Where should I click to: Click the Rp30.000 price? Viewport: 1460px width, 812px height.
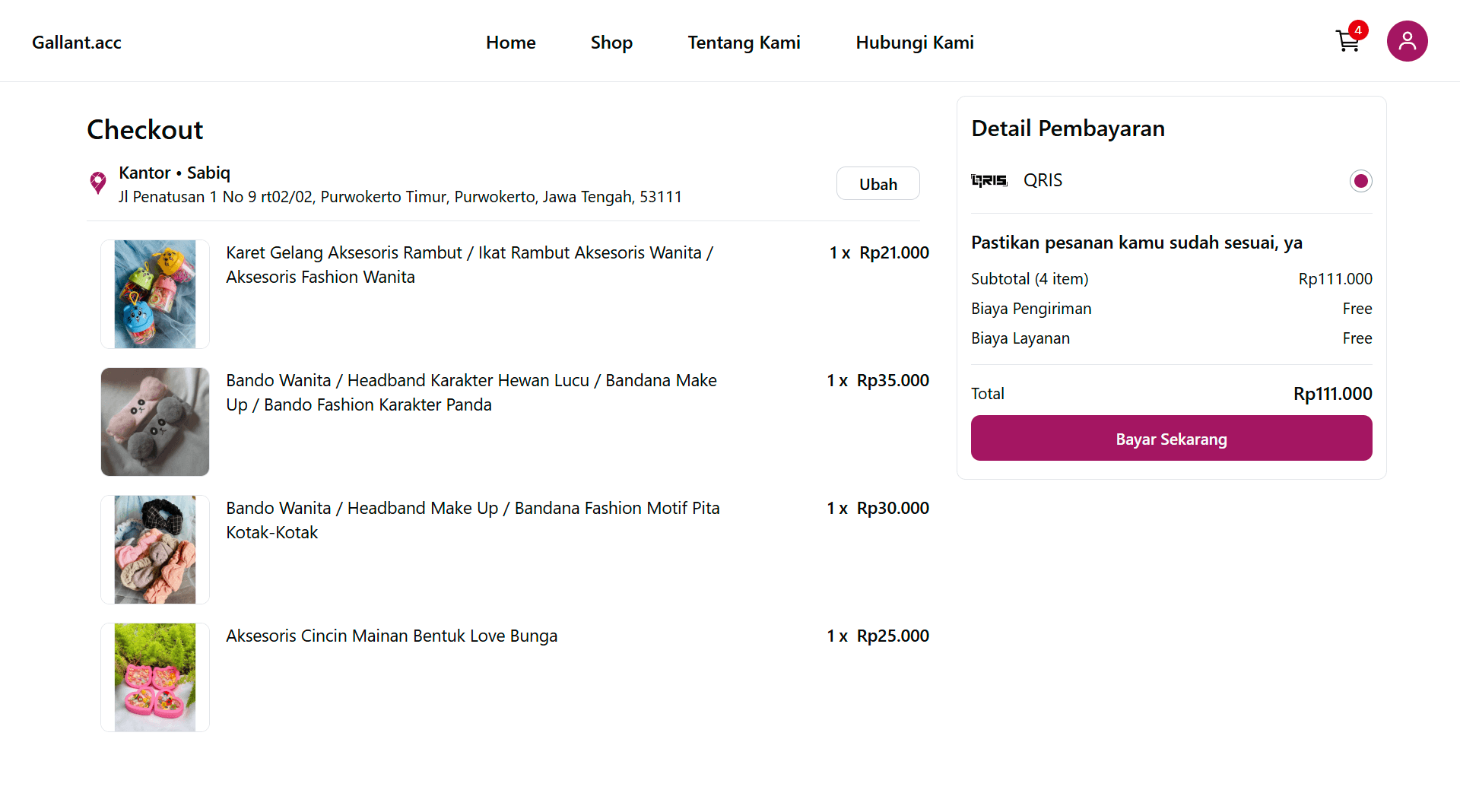[x=893, y=508]
